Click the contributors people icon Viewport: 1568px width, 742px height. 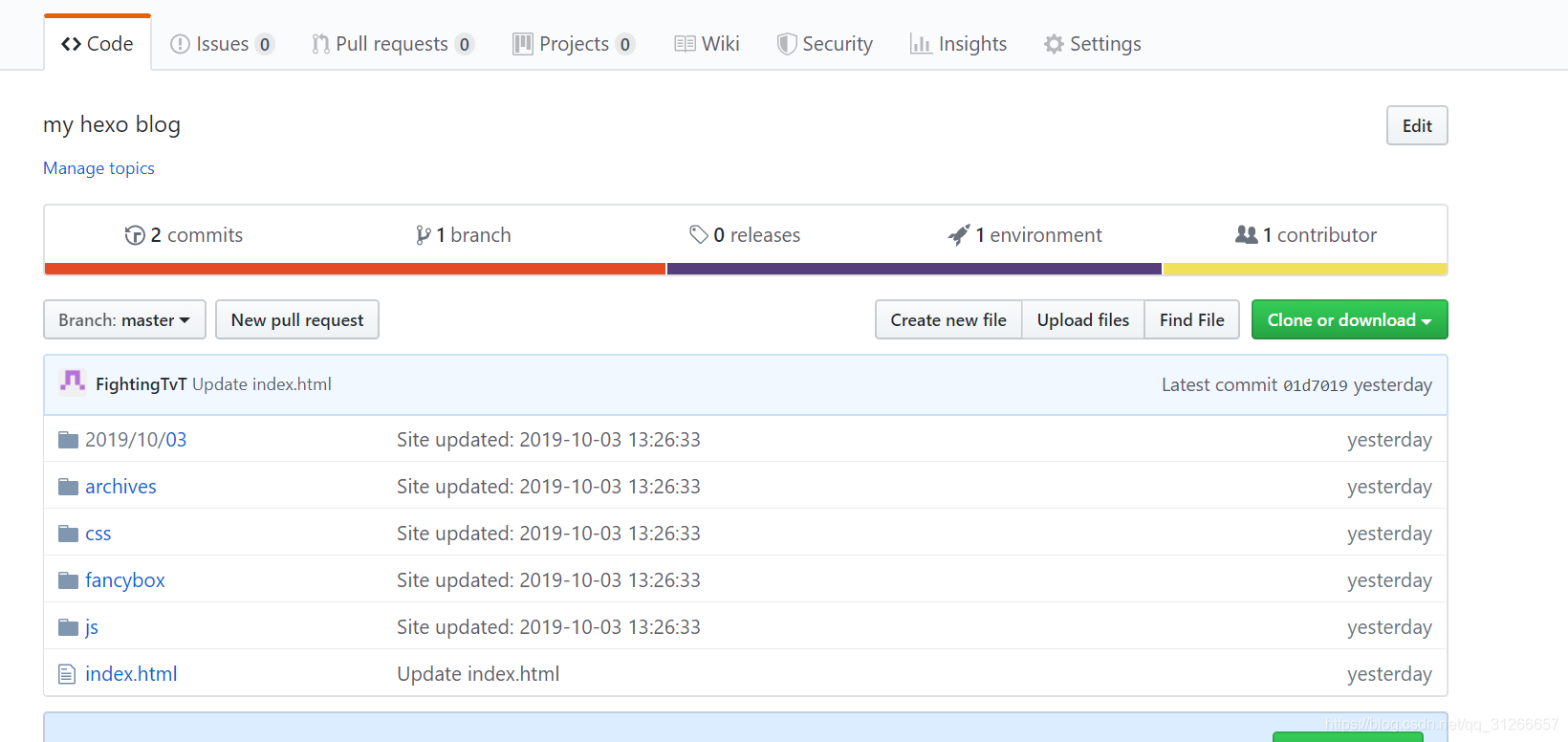click(1247, 234)
